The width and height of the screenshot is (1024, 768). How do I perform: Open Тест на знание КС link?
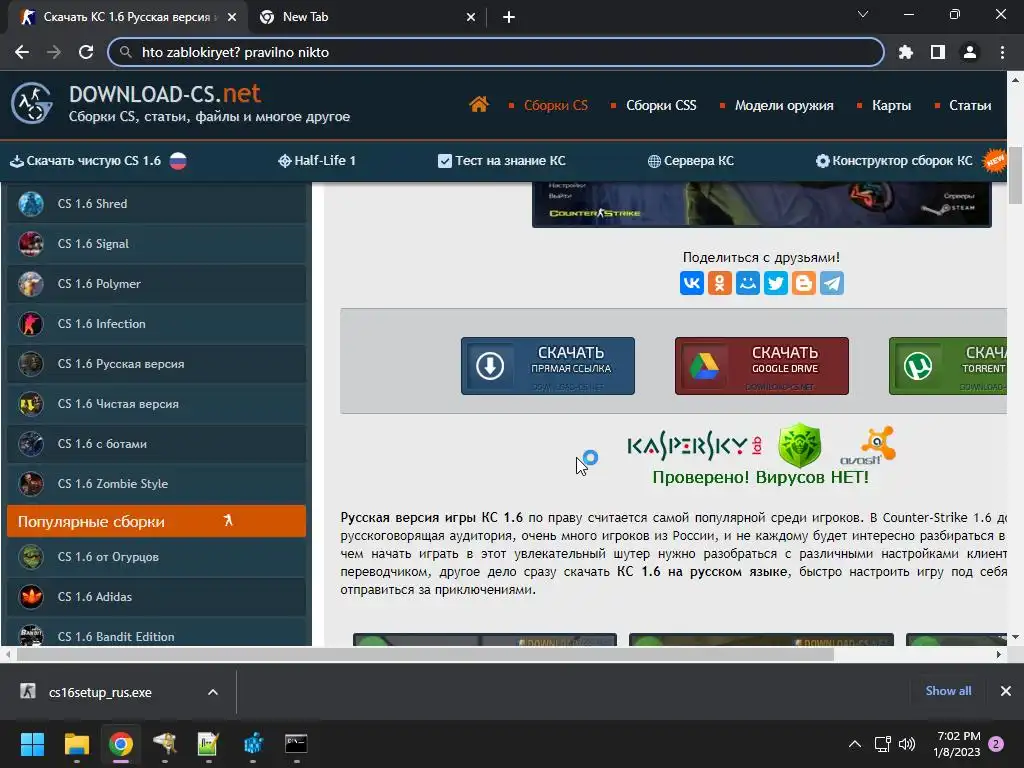click(502, 161)
